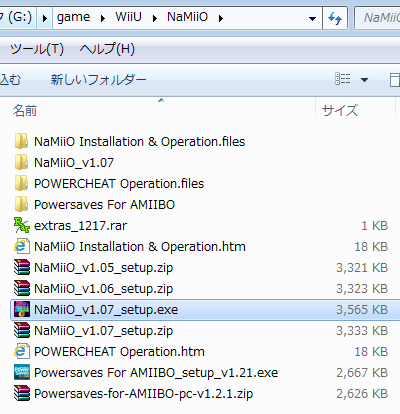Select folder name NaMiiO_v1.07
Image resolution: width=400 pixels, height=414 pixels.
coord(74,163)
